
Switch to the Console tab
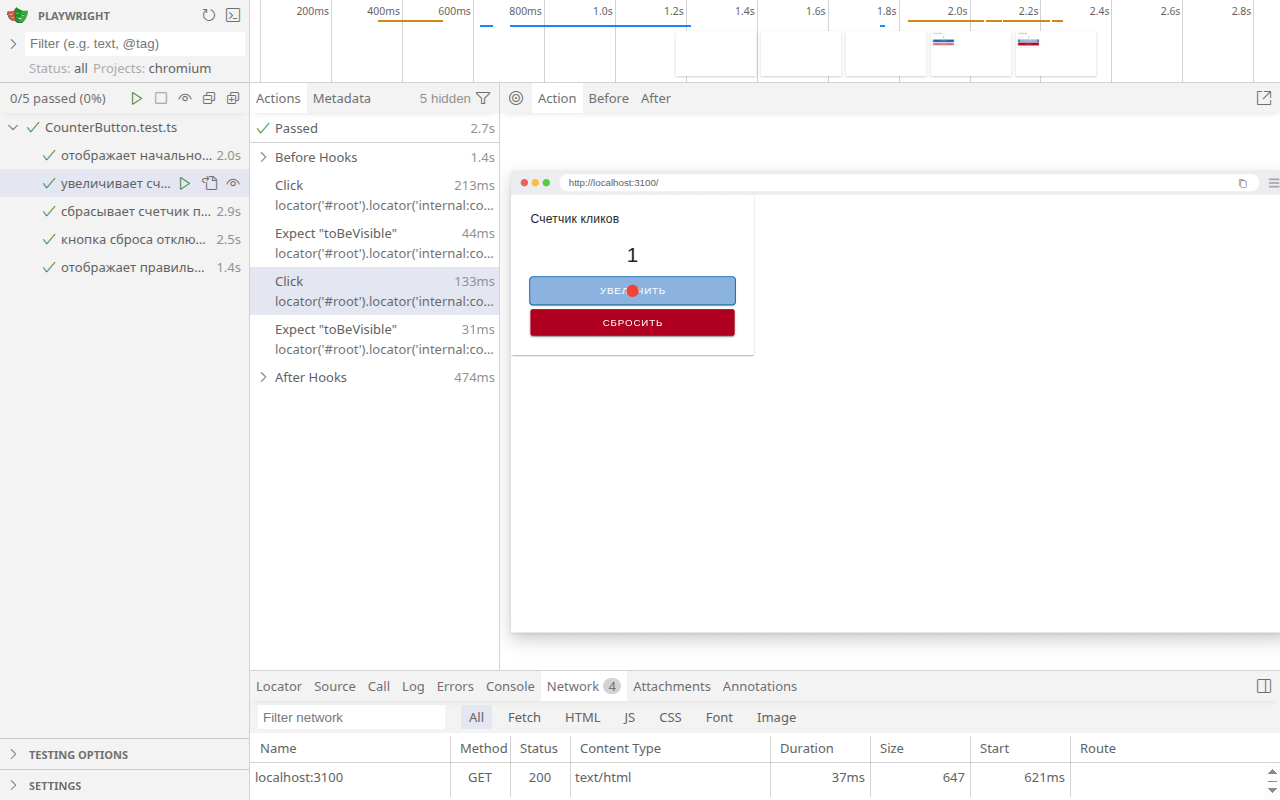[510, 686]
